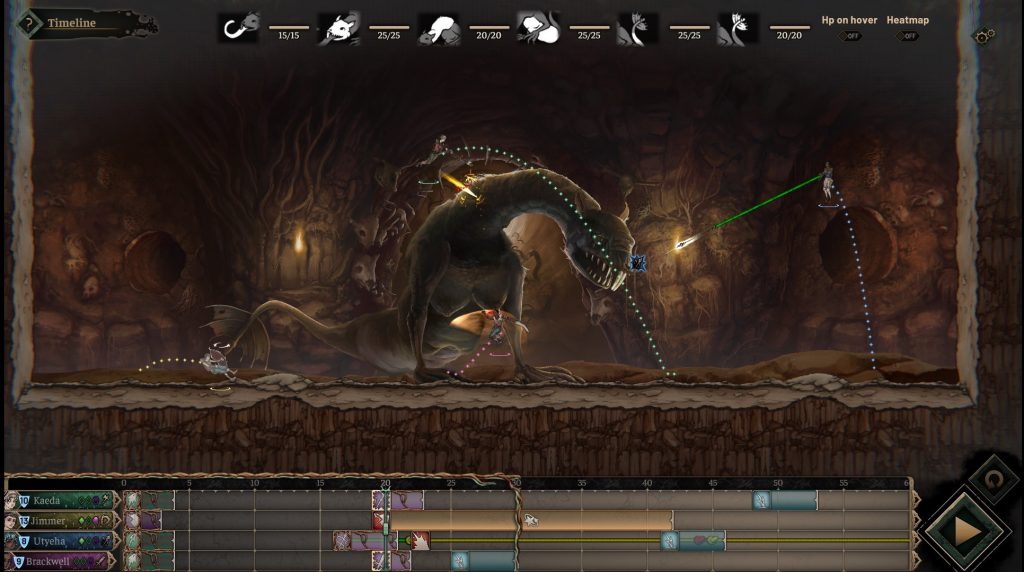Select the monster head part with 25/25 HP
This screenshot has height=572, width=1024.
point(339,27)
